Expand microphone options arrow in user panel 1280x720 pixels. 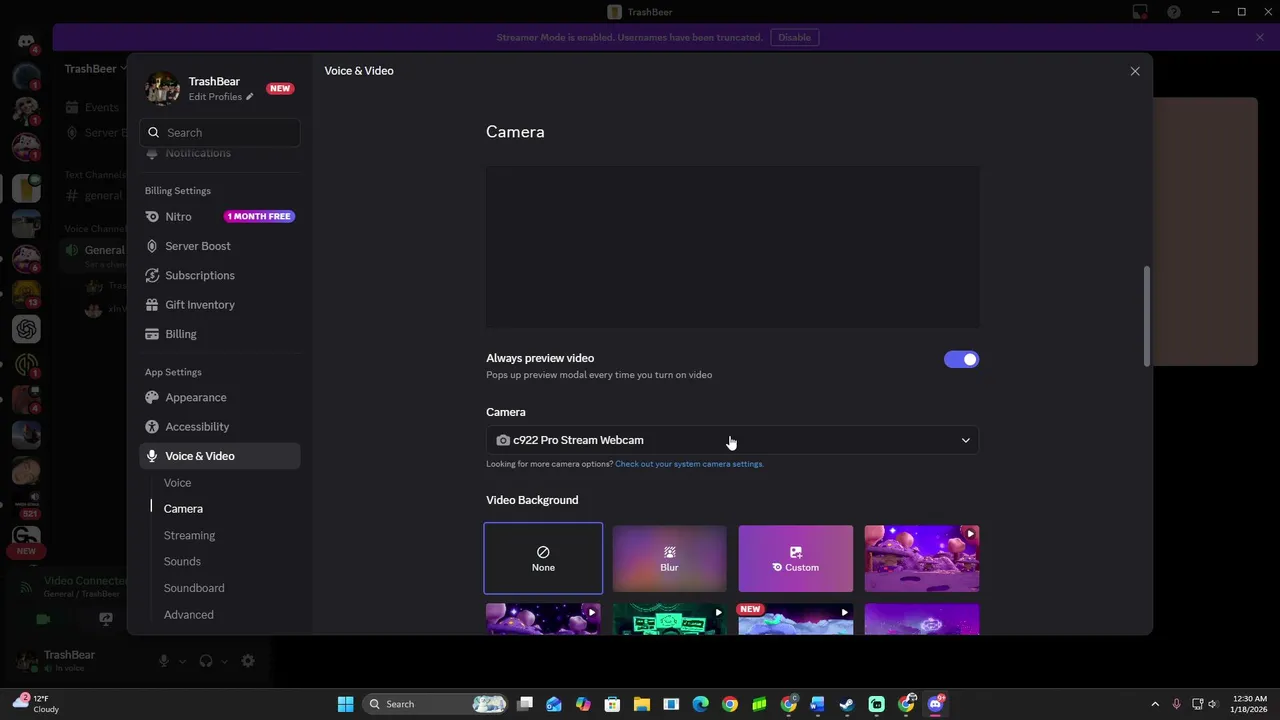point(182,661)
